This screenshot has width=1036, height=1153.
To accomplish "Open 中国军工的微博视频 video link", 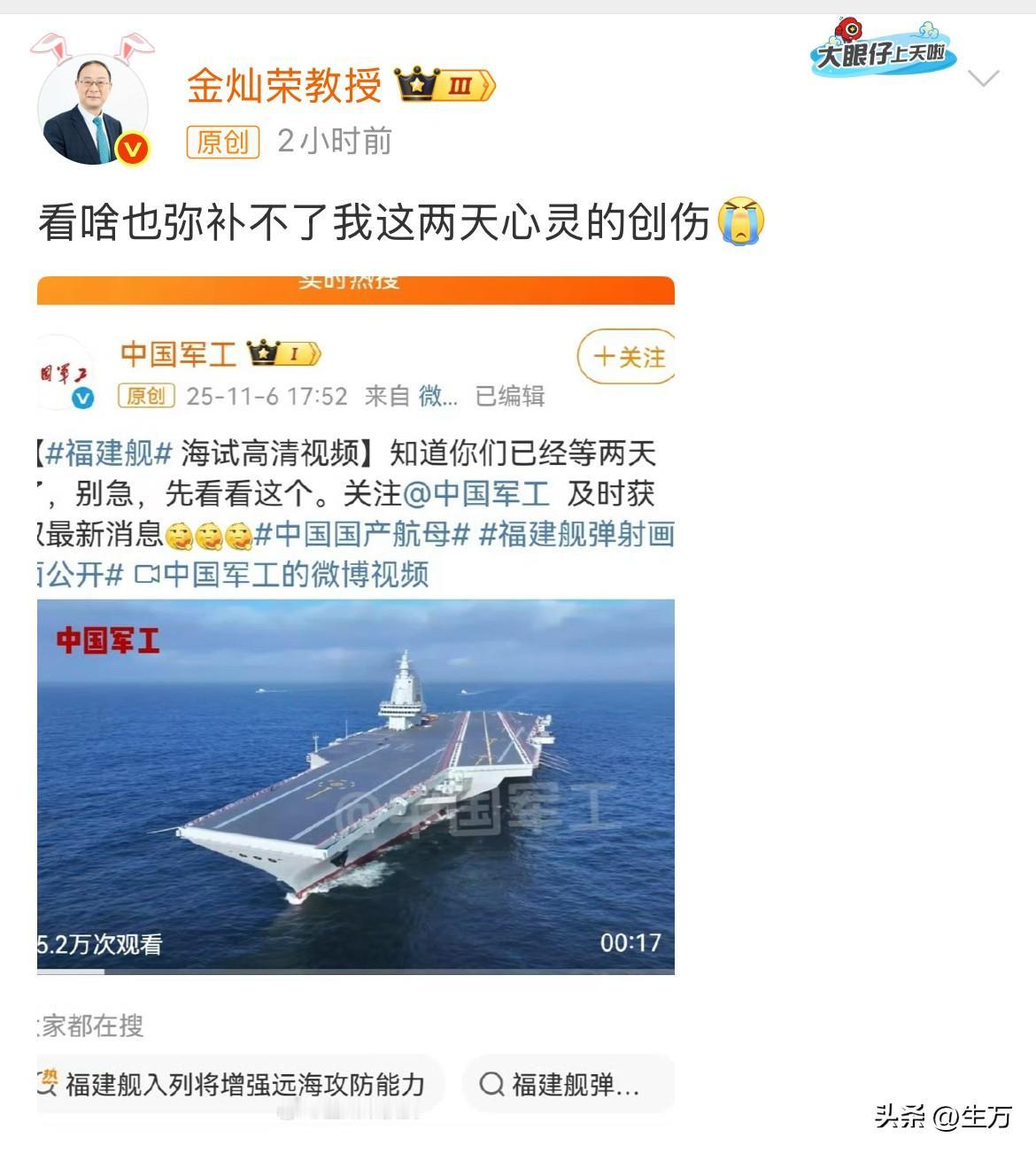I will tap(282, 575).
